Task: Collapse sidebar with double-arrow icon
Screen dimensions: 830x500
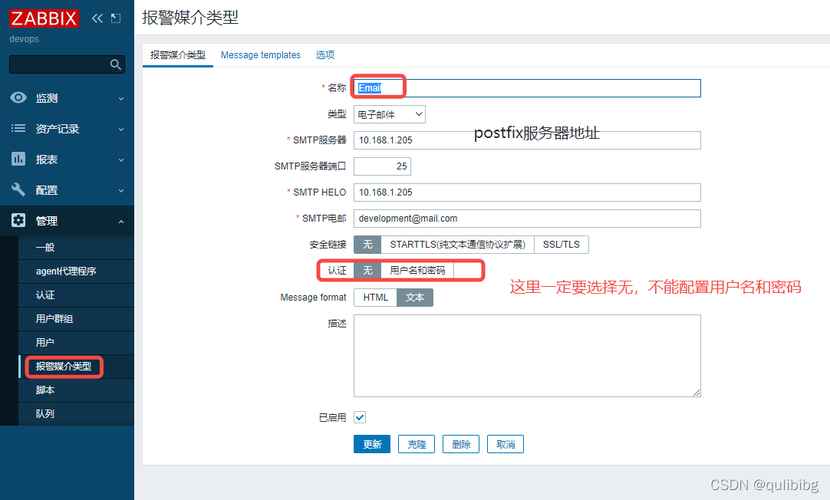Action: [97, 19]
